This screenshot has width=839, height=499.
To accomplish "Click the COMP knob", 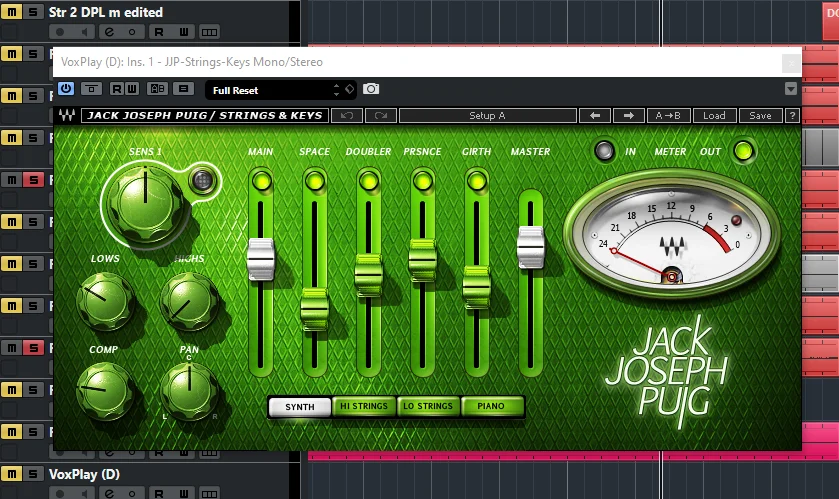I will pos(104,391).
